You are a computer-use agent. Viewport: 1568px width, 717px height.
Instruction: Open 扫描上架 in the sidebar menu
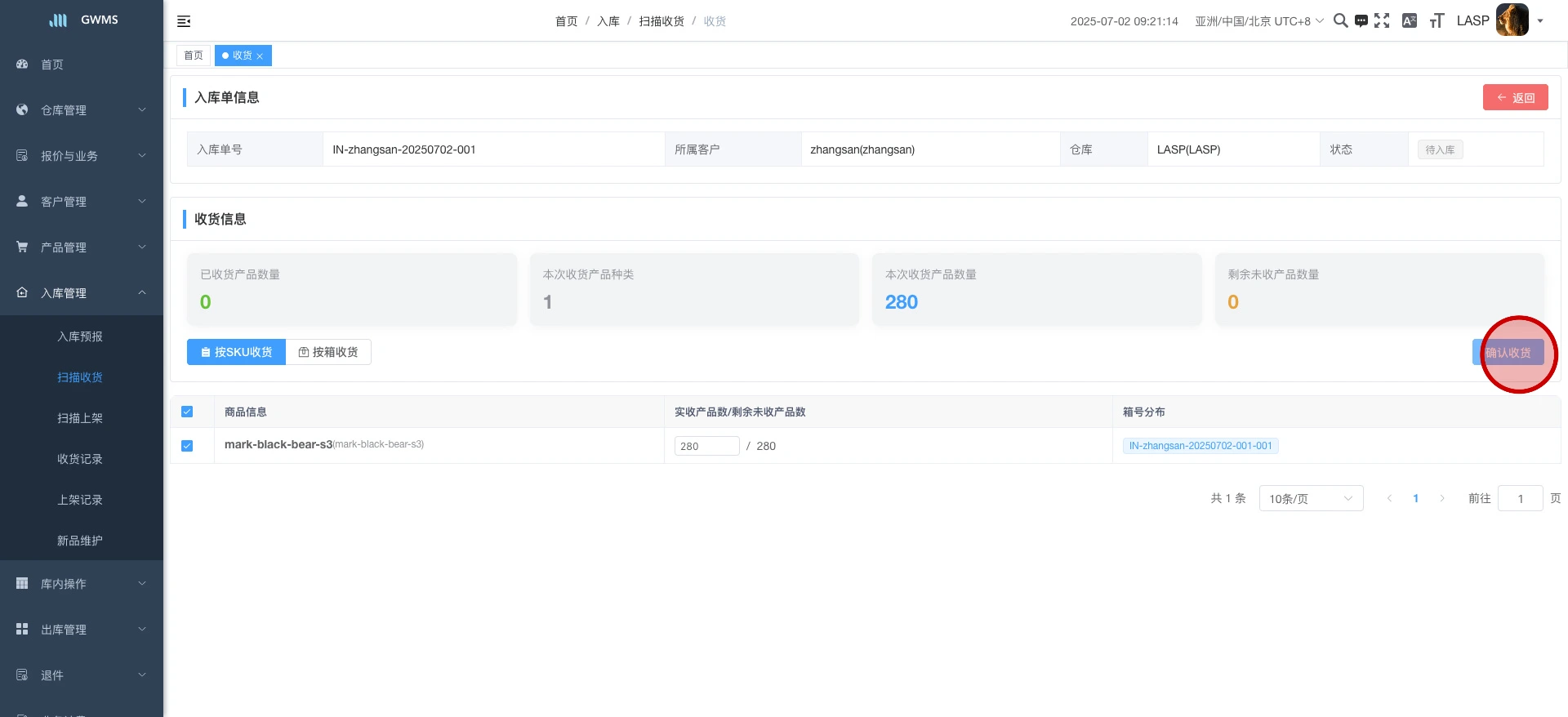[80, 418]
